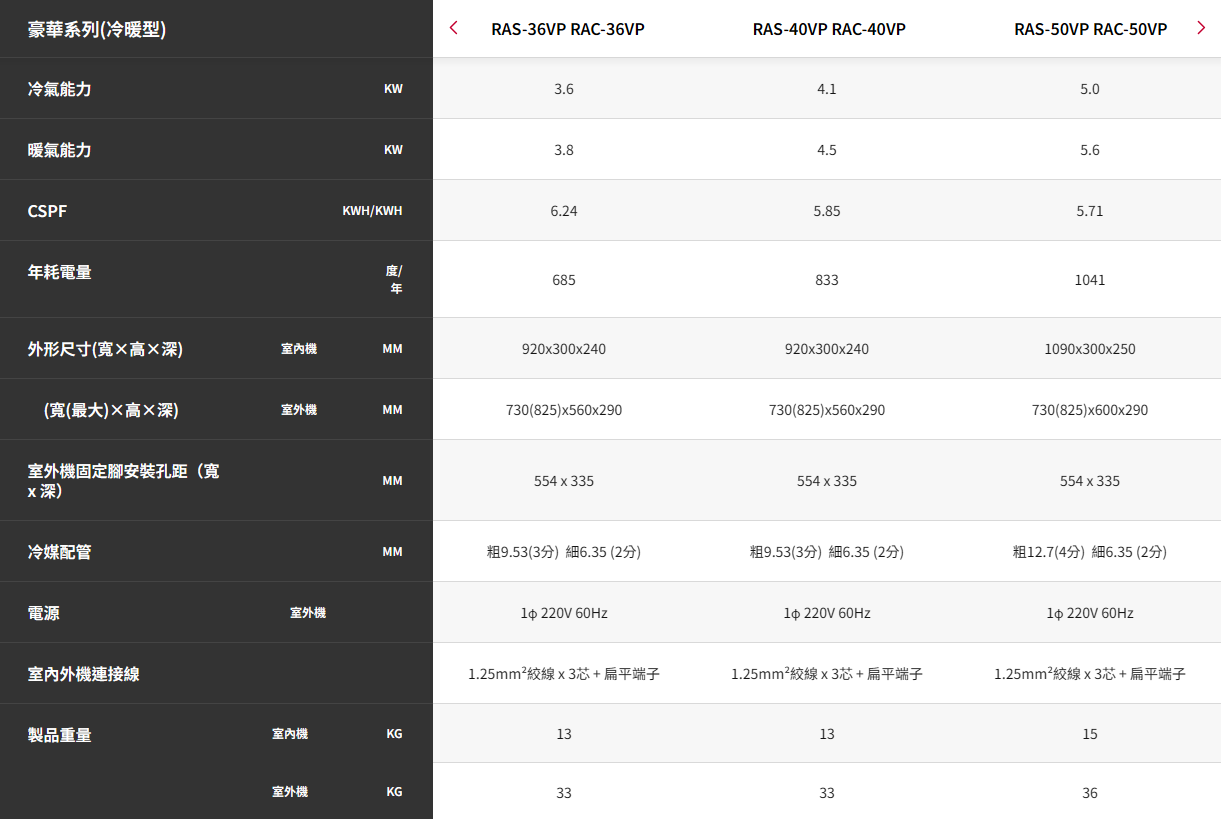Select the RAS-40VP RAC-40VP column header

828,29
